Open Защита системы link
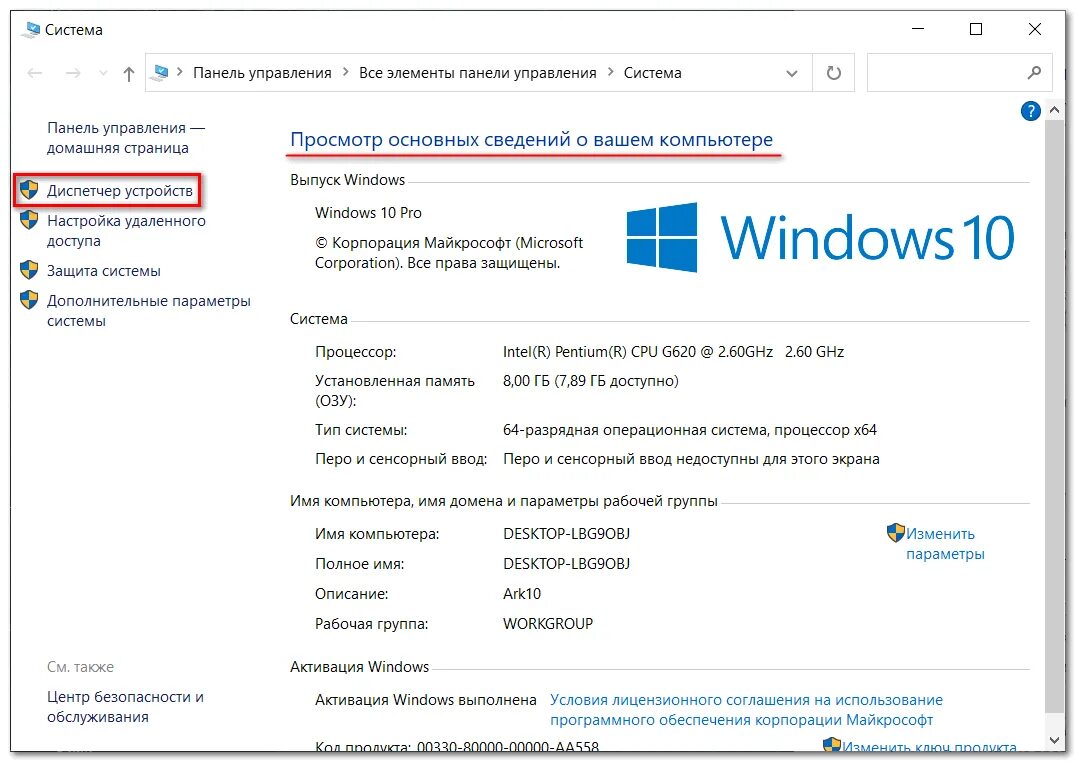The width and height of the screenshot is (1077, 763). pos(104,271)
